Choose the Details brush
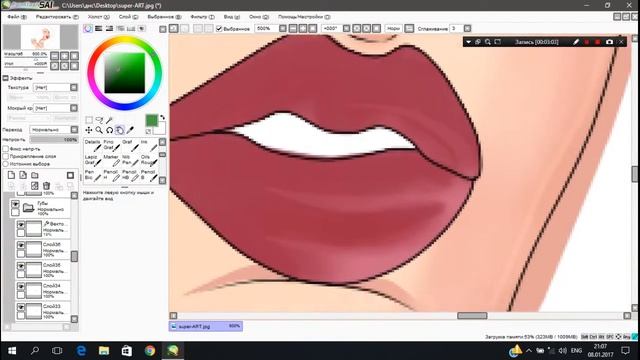The width and height of the screenshot is (640, 360). pyautogui.click(x=93, y=145)
